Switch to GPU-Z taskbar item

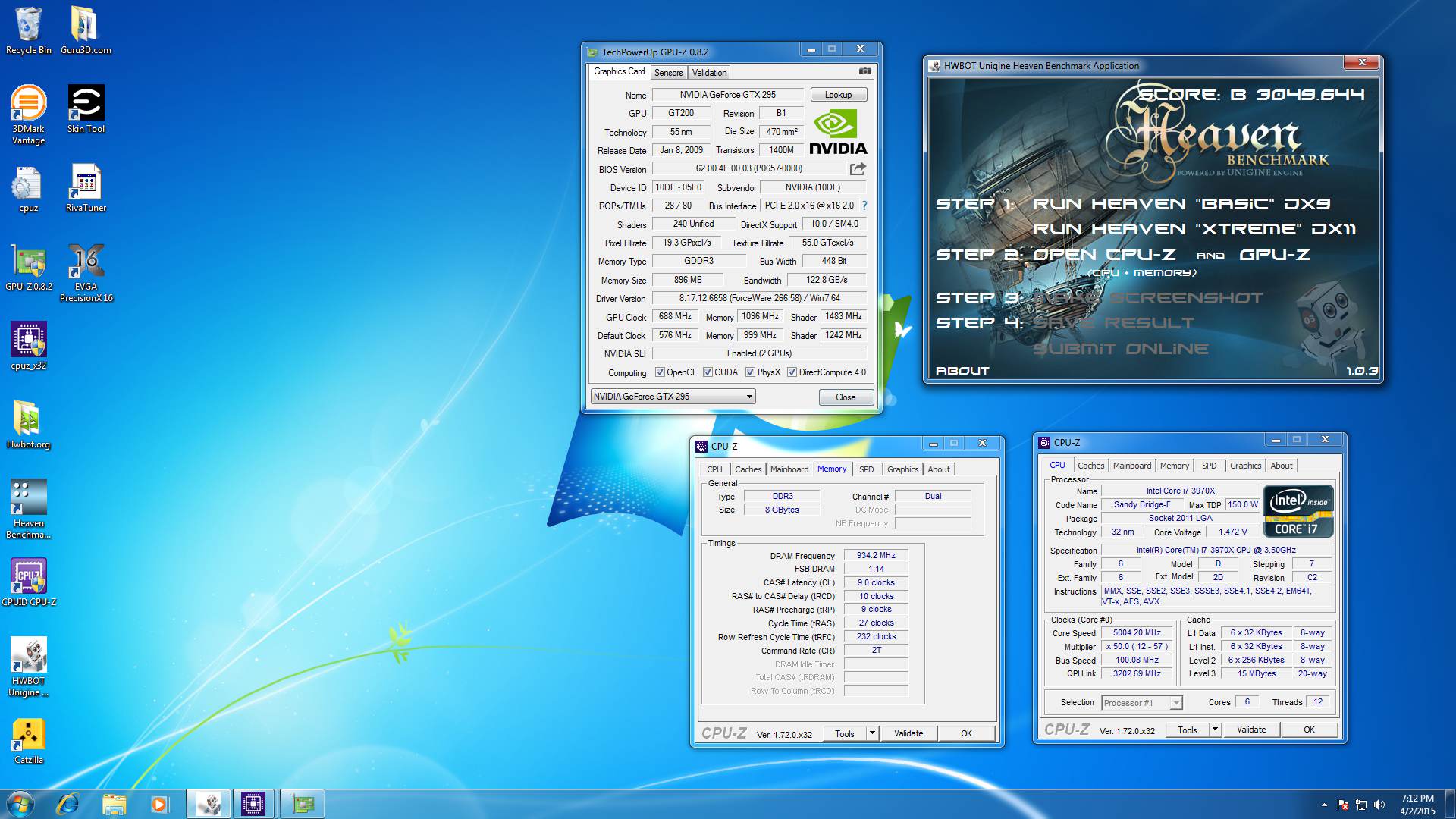point(303,804)
